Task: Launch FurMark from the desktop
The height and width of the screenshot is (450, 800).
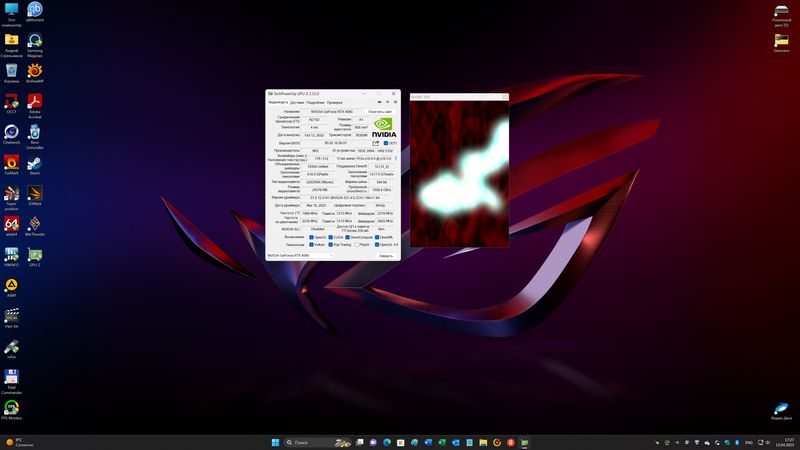Action: pos(11,165)
